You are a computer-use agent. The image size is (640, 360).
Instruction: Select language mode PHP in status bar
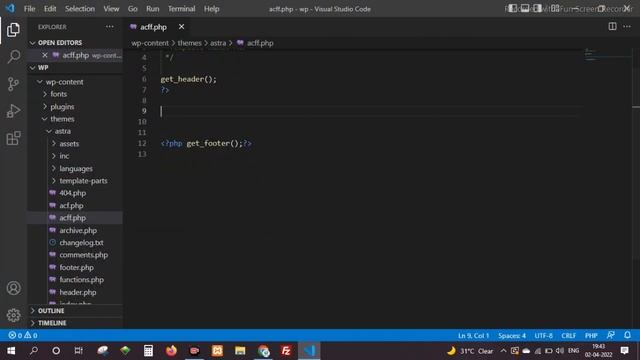tap(591, 336)
